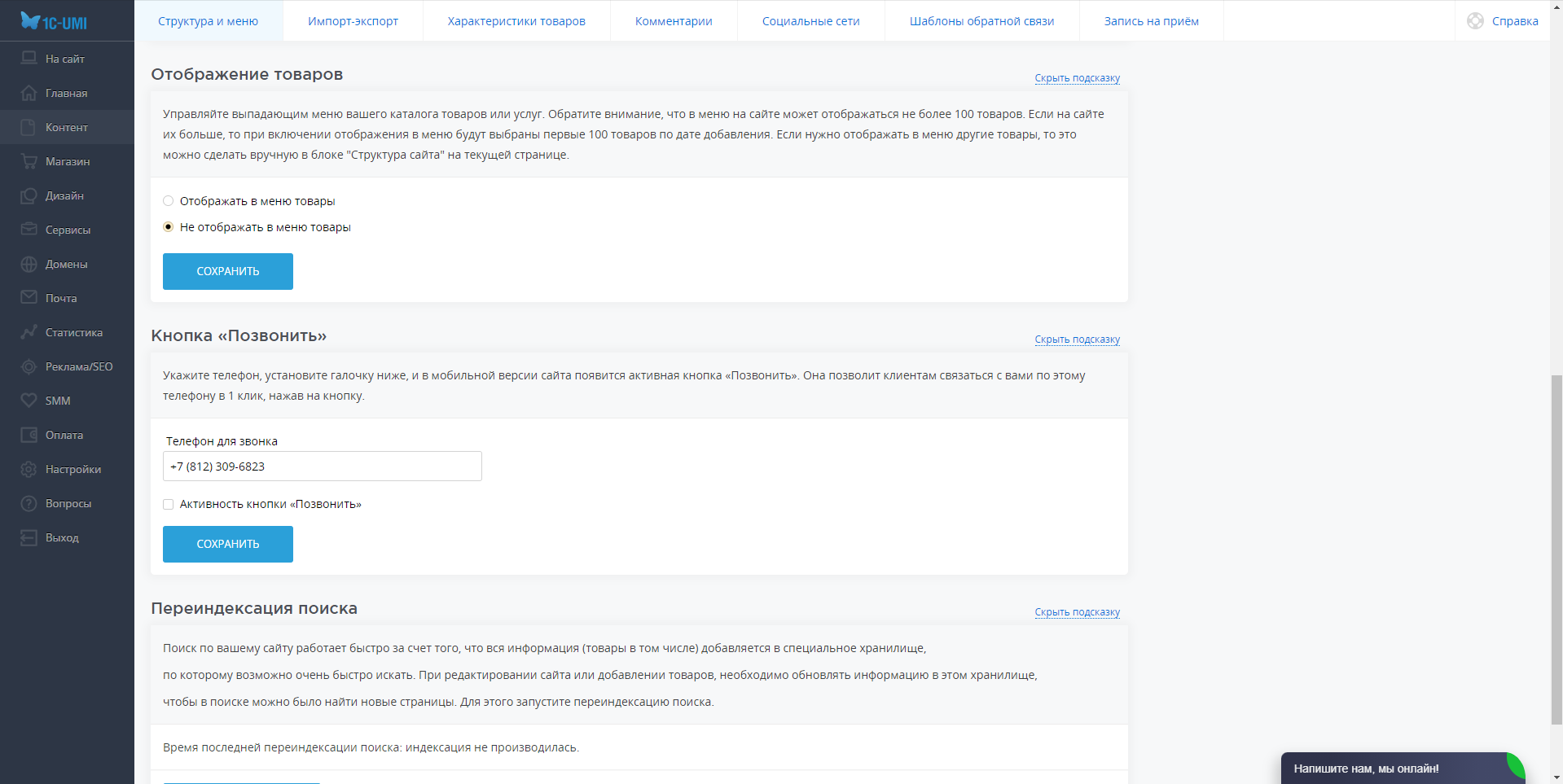Click the exit icon beside 'Выход'

(29, 537)
